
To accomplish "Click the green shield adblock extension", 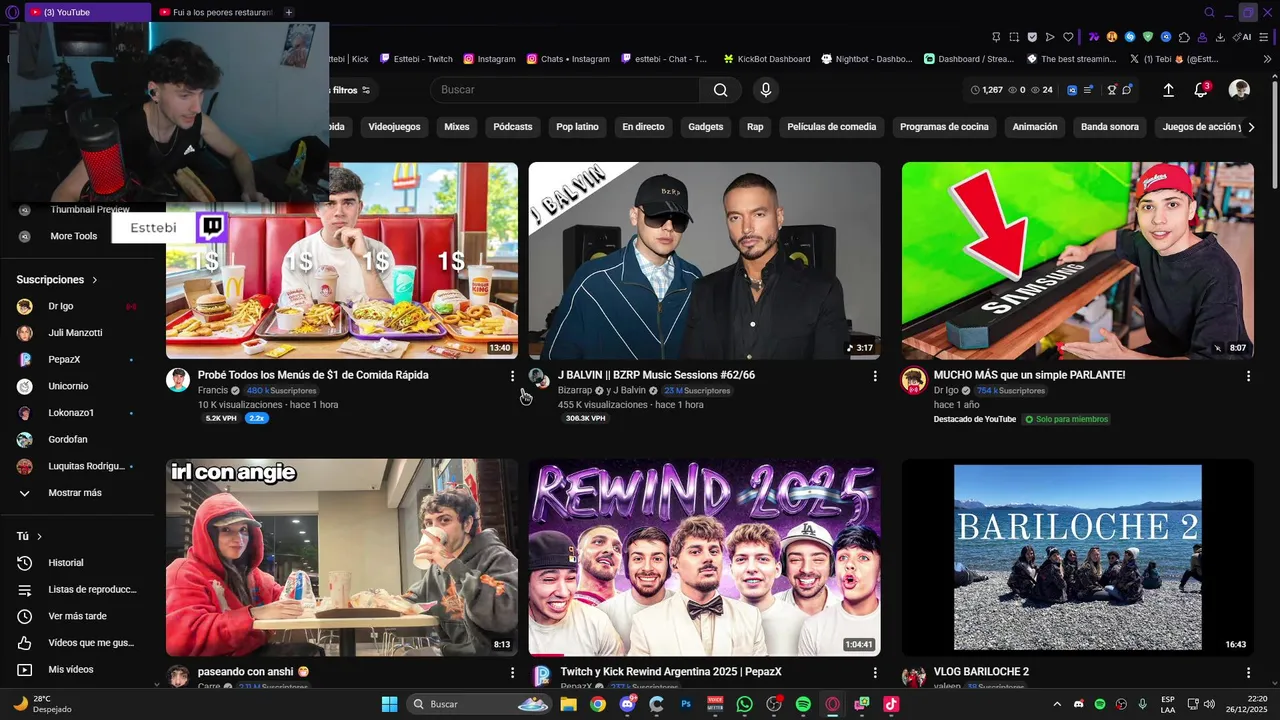I will tap(1148, 37).
